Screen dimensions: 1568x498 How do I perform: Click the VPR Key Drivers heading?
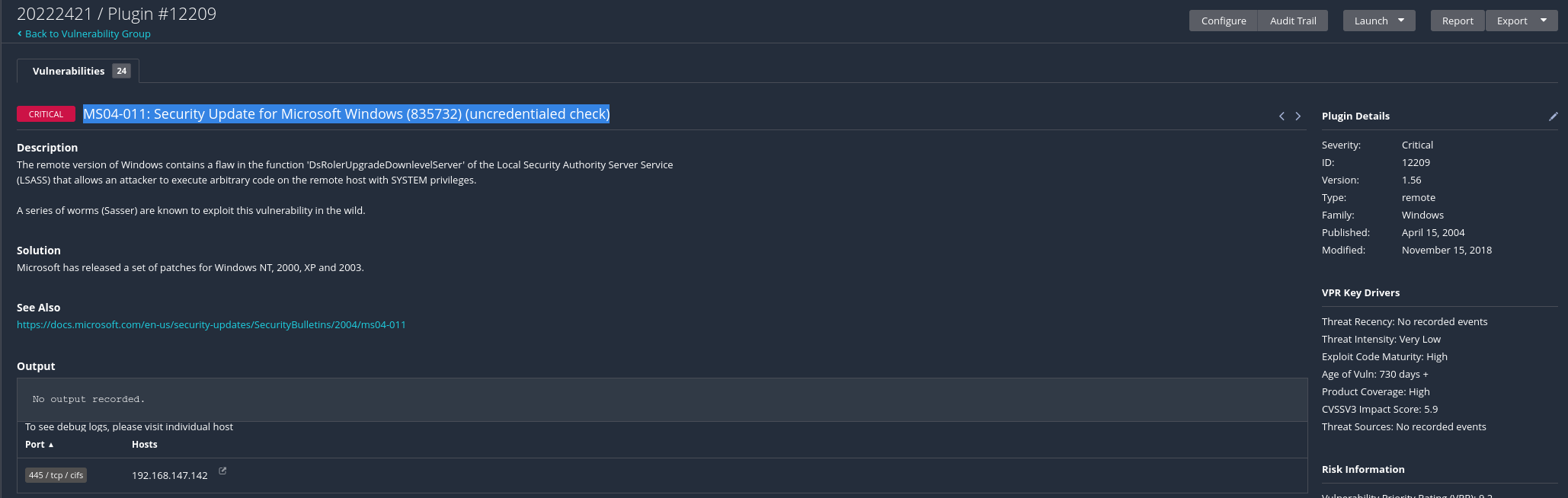point(1361,292)
